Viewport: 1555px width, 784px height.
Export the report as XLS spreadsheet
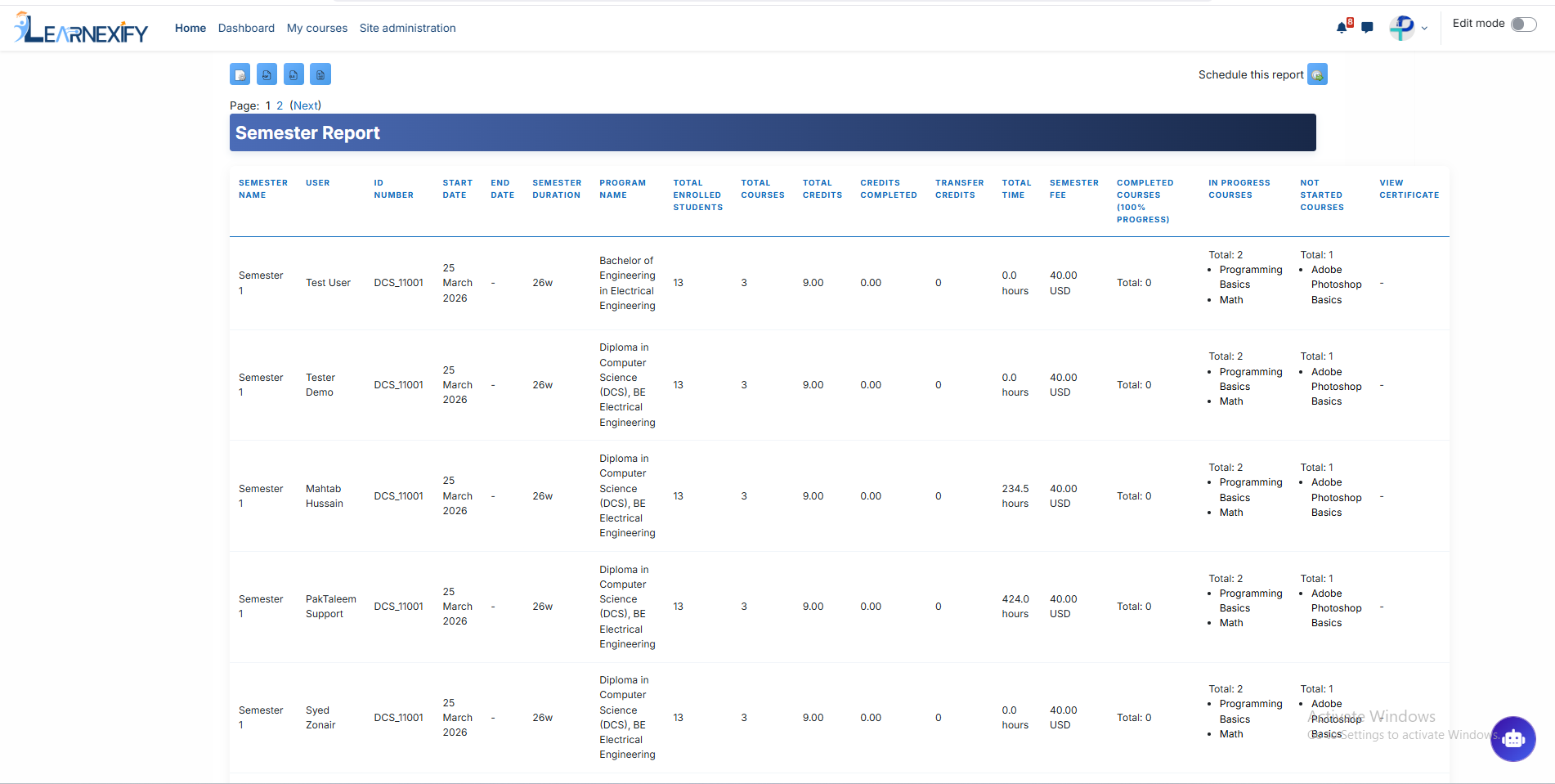click(x=294, y=74)
